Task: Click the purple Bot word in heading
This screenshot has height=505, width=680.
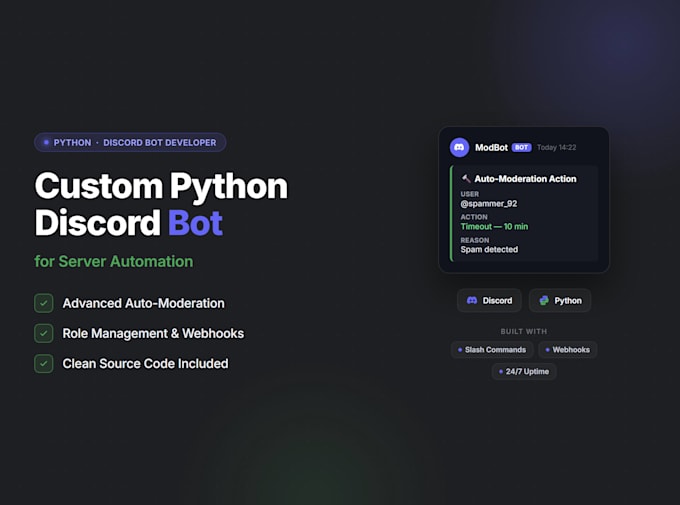Action: coord(195,223)
